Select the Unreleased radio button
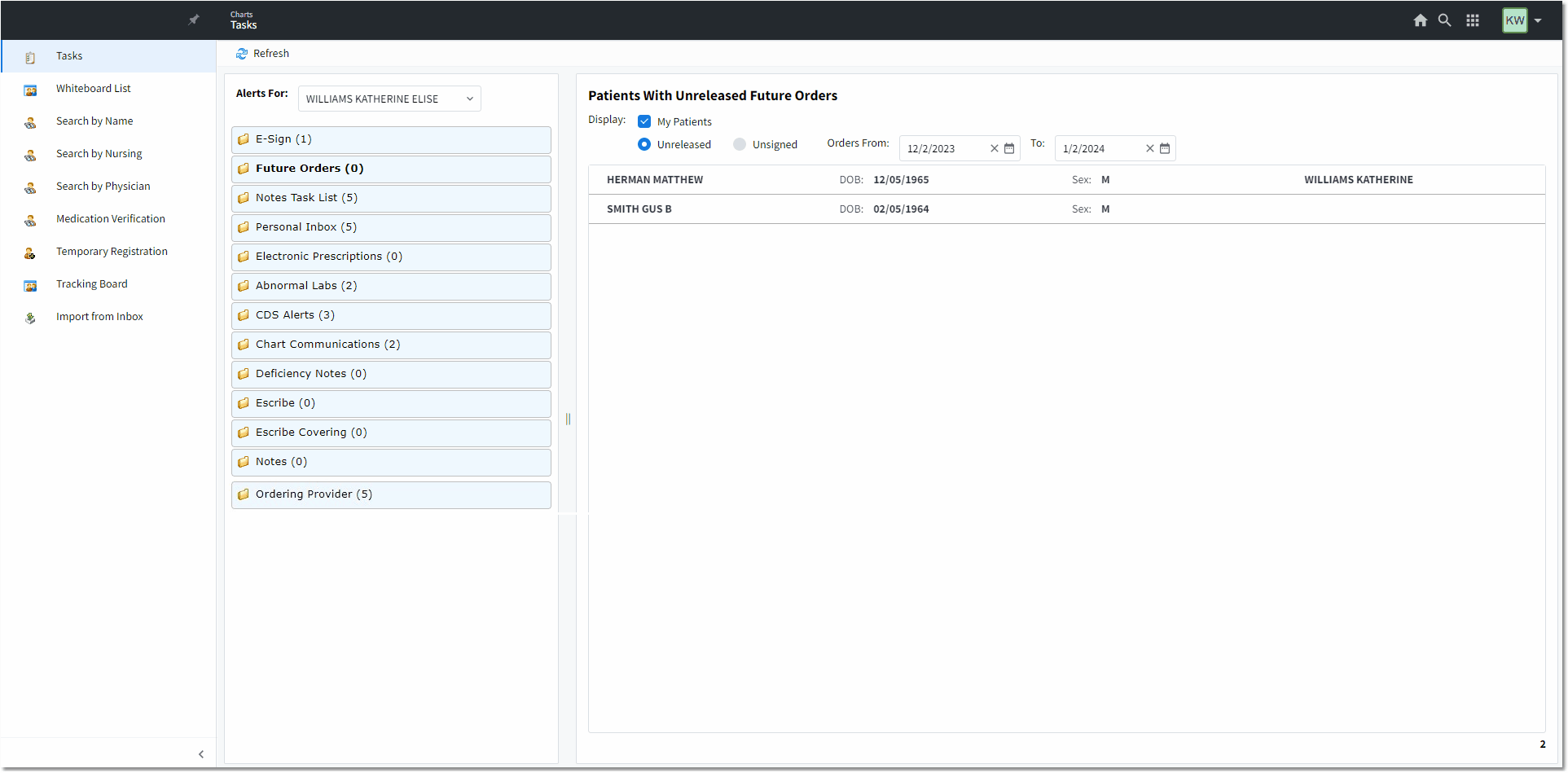The height and width of the screenshot is (773, 1568). pyautogui.click(x=644, y=144)
